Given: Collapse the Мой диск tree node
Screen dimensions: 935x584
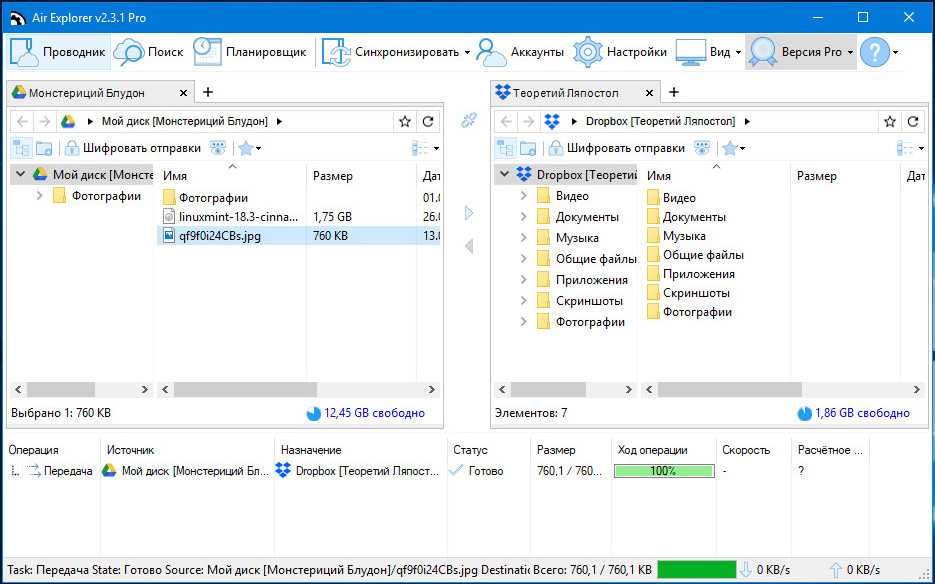Looking at the screenshot, I should pyautogui.click(x=20, y=174).
